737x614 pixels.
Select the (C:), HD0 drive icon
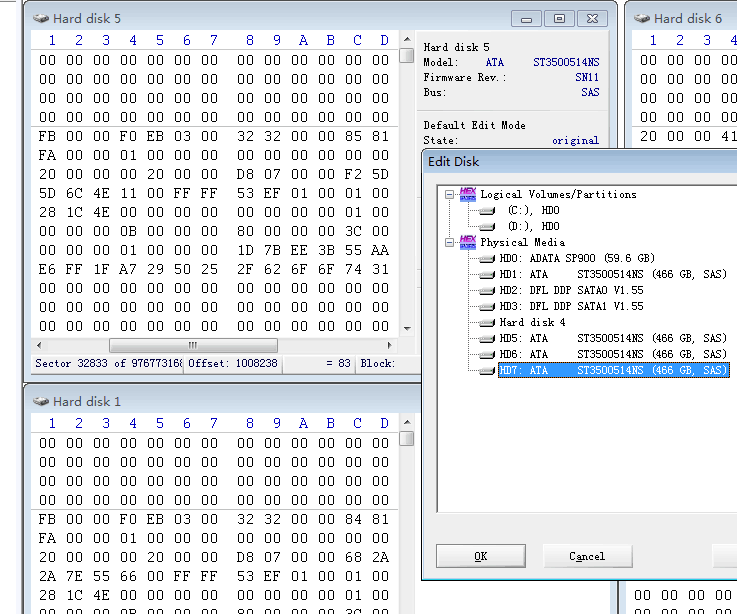(x=486, y=211)
